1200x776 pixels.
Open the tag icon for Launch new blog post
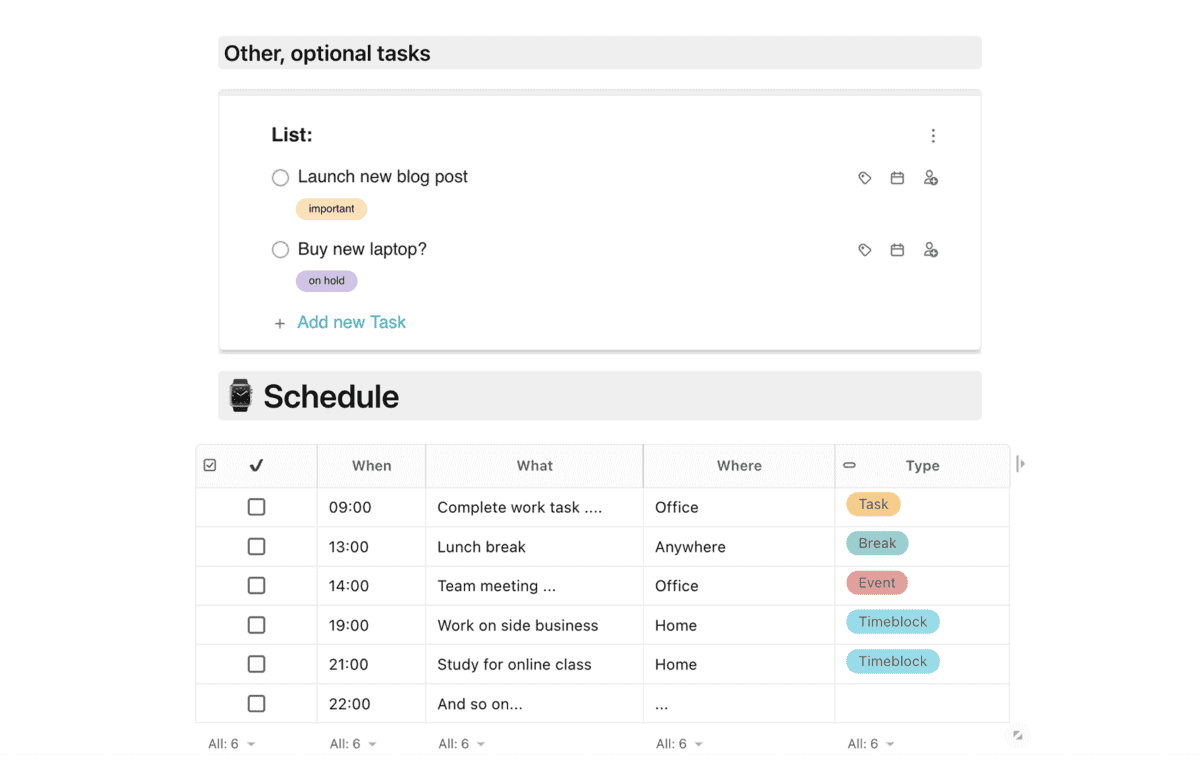point(865,178)
